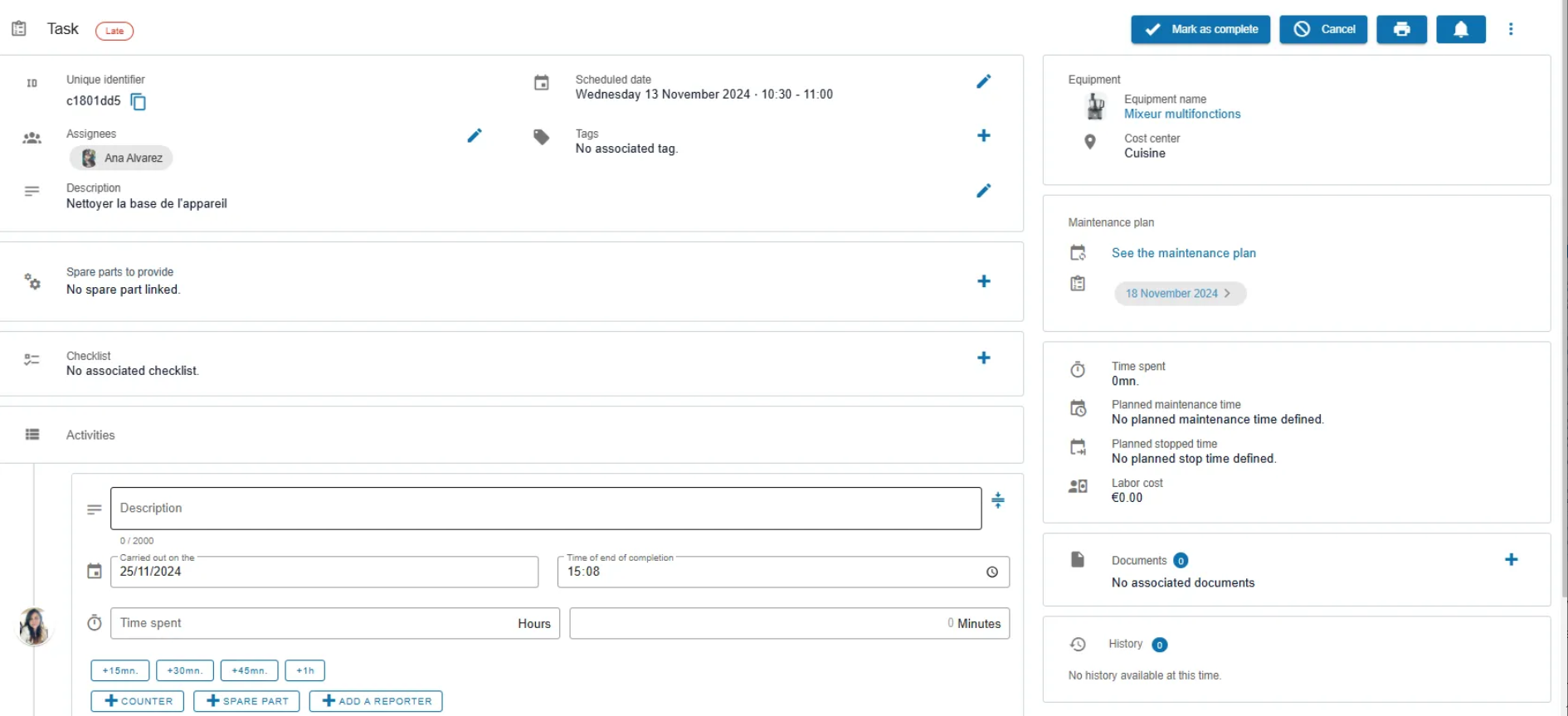Click the tag icon next to Tags
Screen dimensions: 1568x716
541,137
